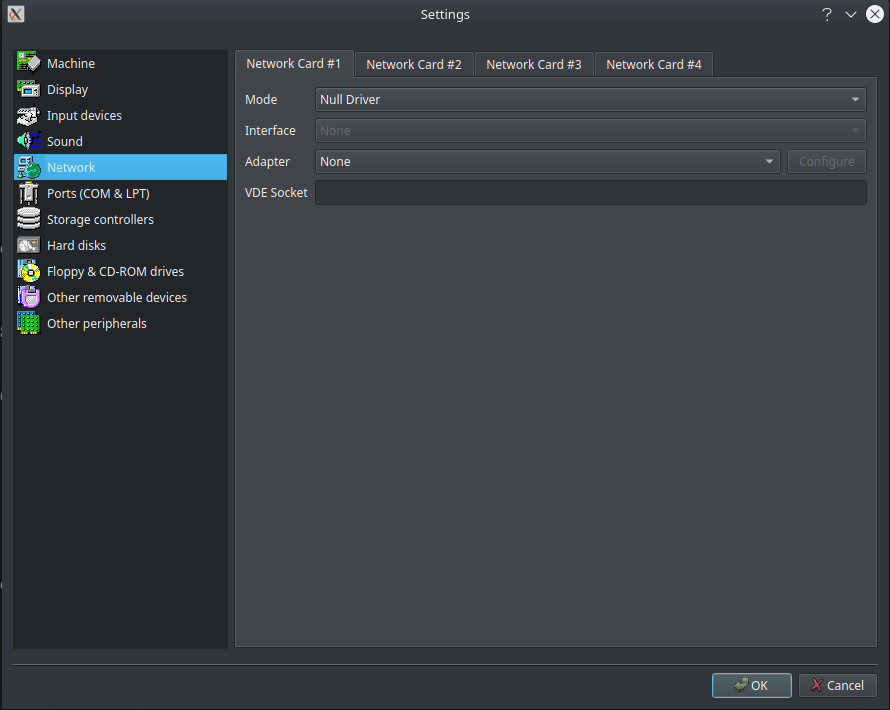
Task: Go to Floppy & CD-ROM drives settings
Action: 120,271
